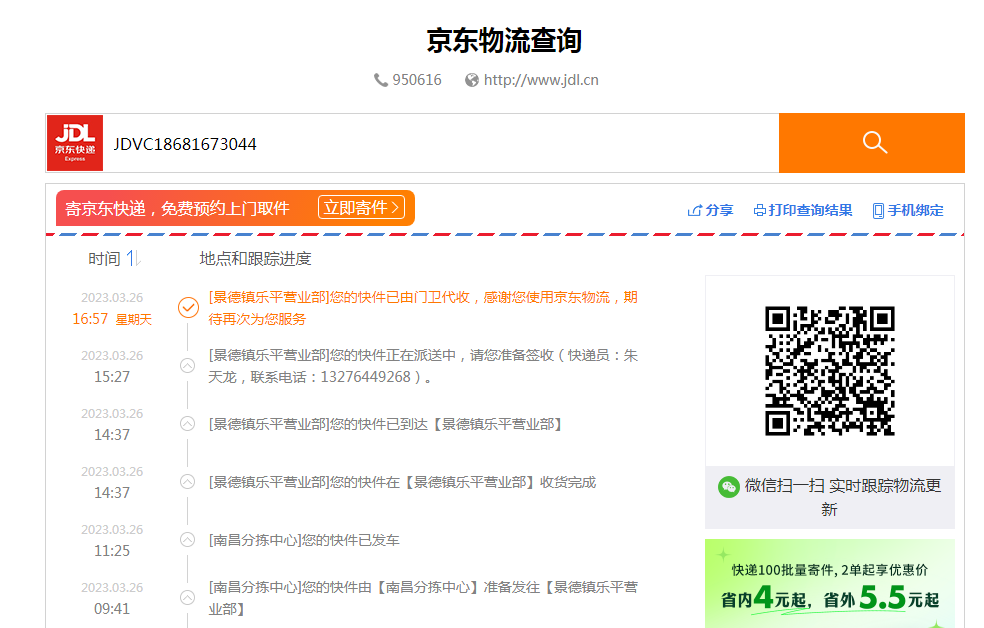Click the 寄京东快递，免费预约上门取件 banner text
Image resolution: width=984 pixels, height=628 pixels.
(x=178, y=208)
